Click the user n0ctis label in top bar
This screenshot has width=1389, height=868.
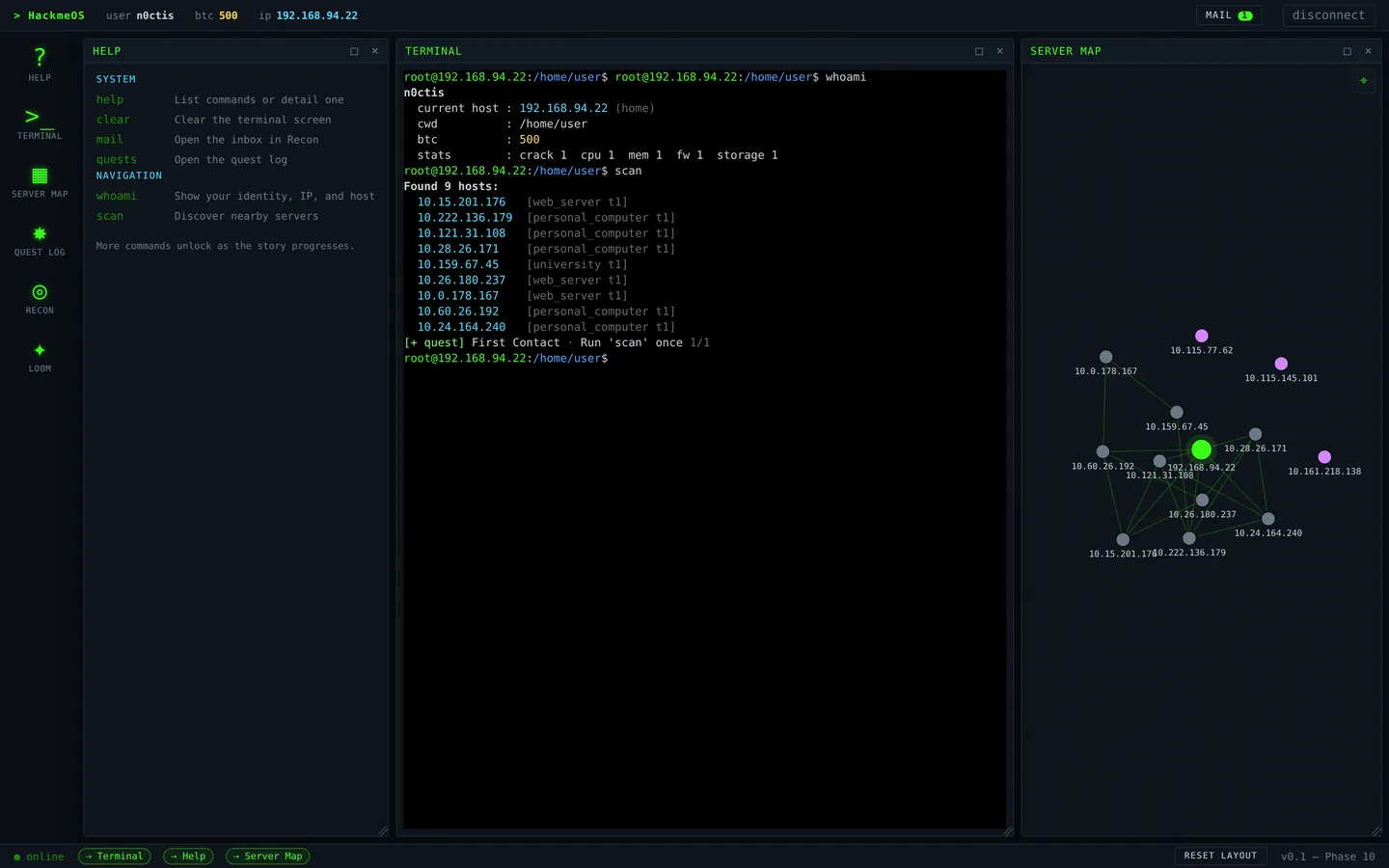tap(140, 15)
